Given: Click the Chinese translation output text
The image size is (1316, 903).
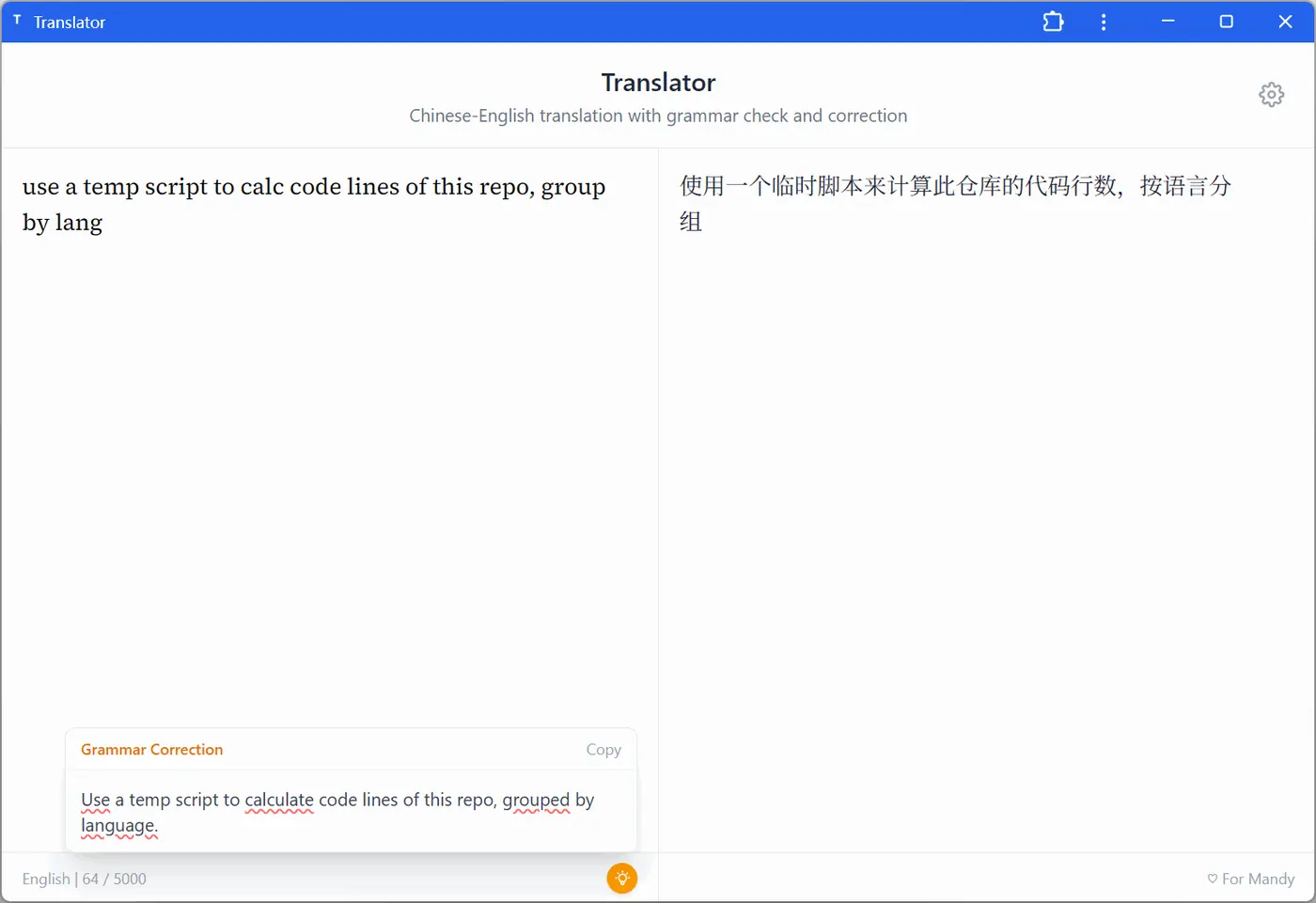Looking at the screenshot, I should click(955, 203).
